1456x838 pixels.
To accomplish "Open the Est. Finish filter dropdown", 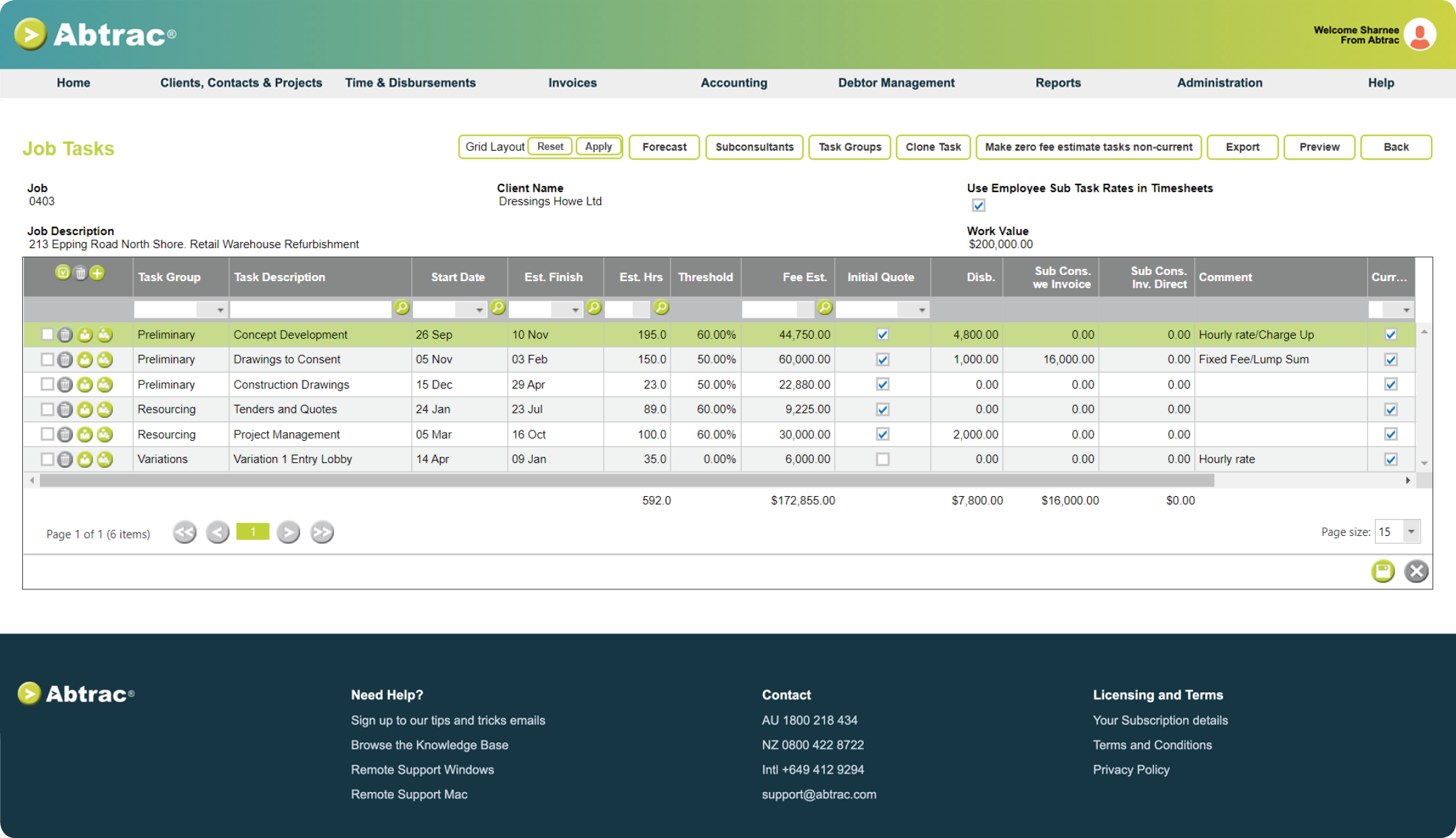I will [x=575, y=310].
